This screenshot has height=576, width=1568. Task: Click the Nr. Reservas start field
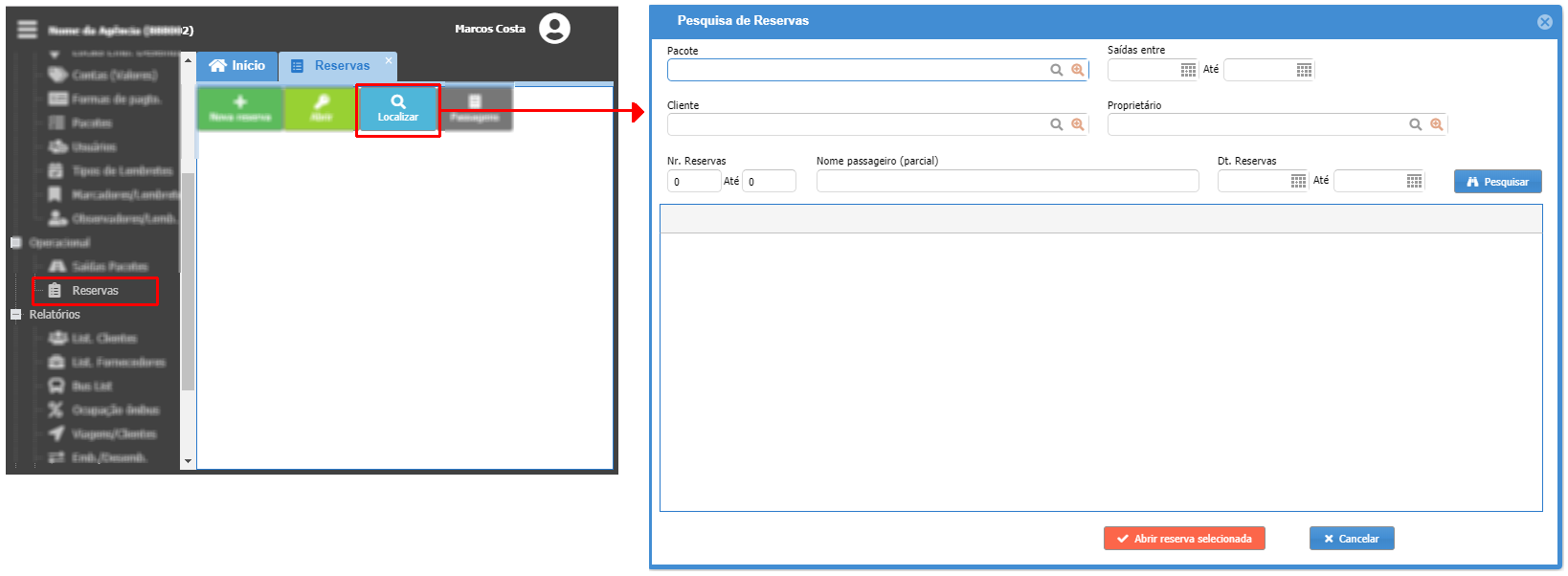point(694,181)
